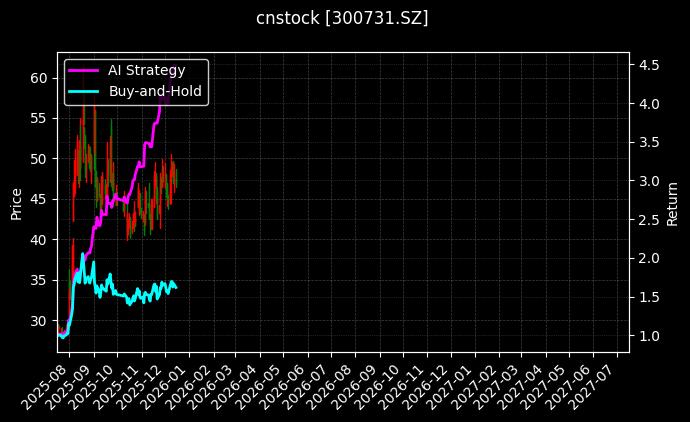Viewport: 690px width, 422px height.
Task: Click the 2027-04 date label
Action: point(522,386)
